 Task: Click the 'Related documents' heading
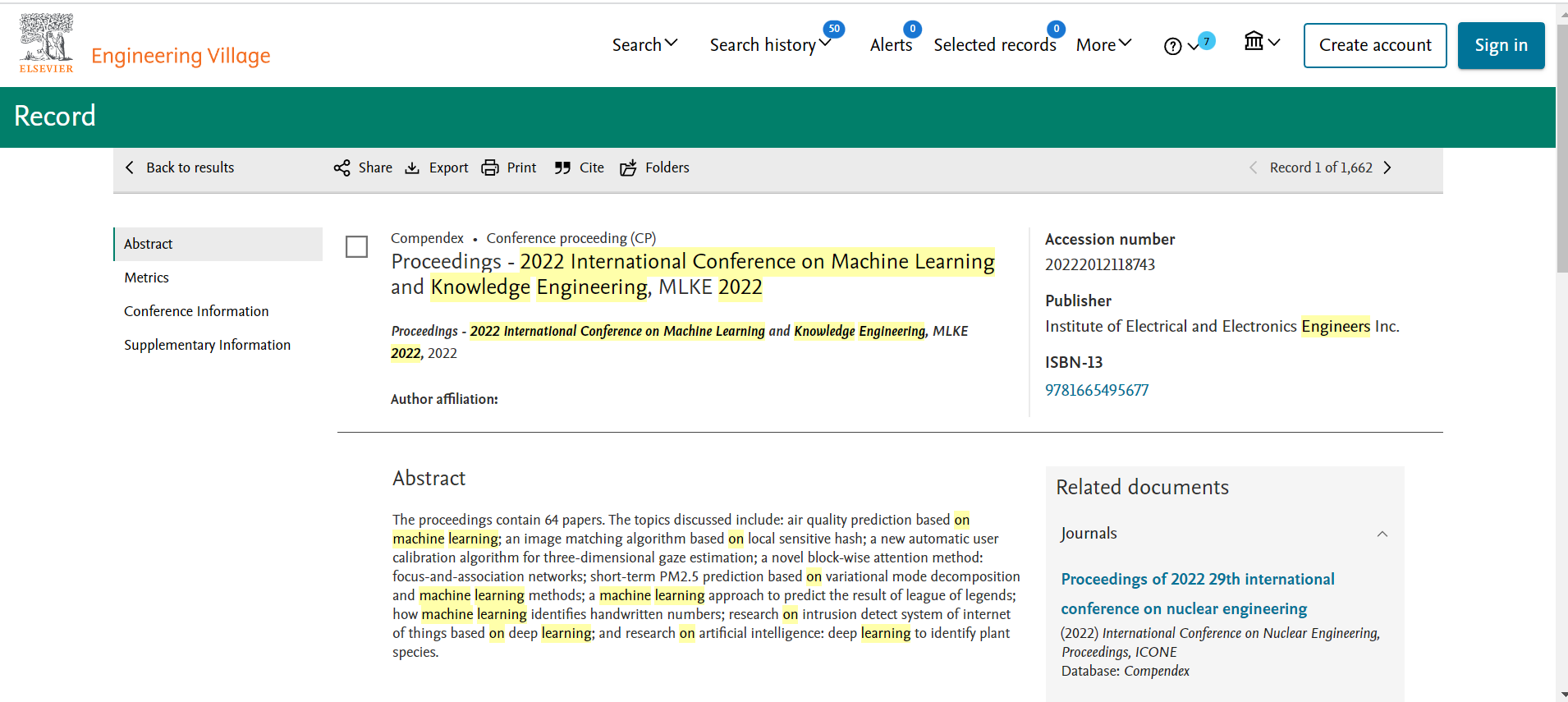(1142, 487)
